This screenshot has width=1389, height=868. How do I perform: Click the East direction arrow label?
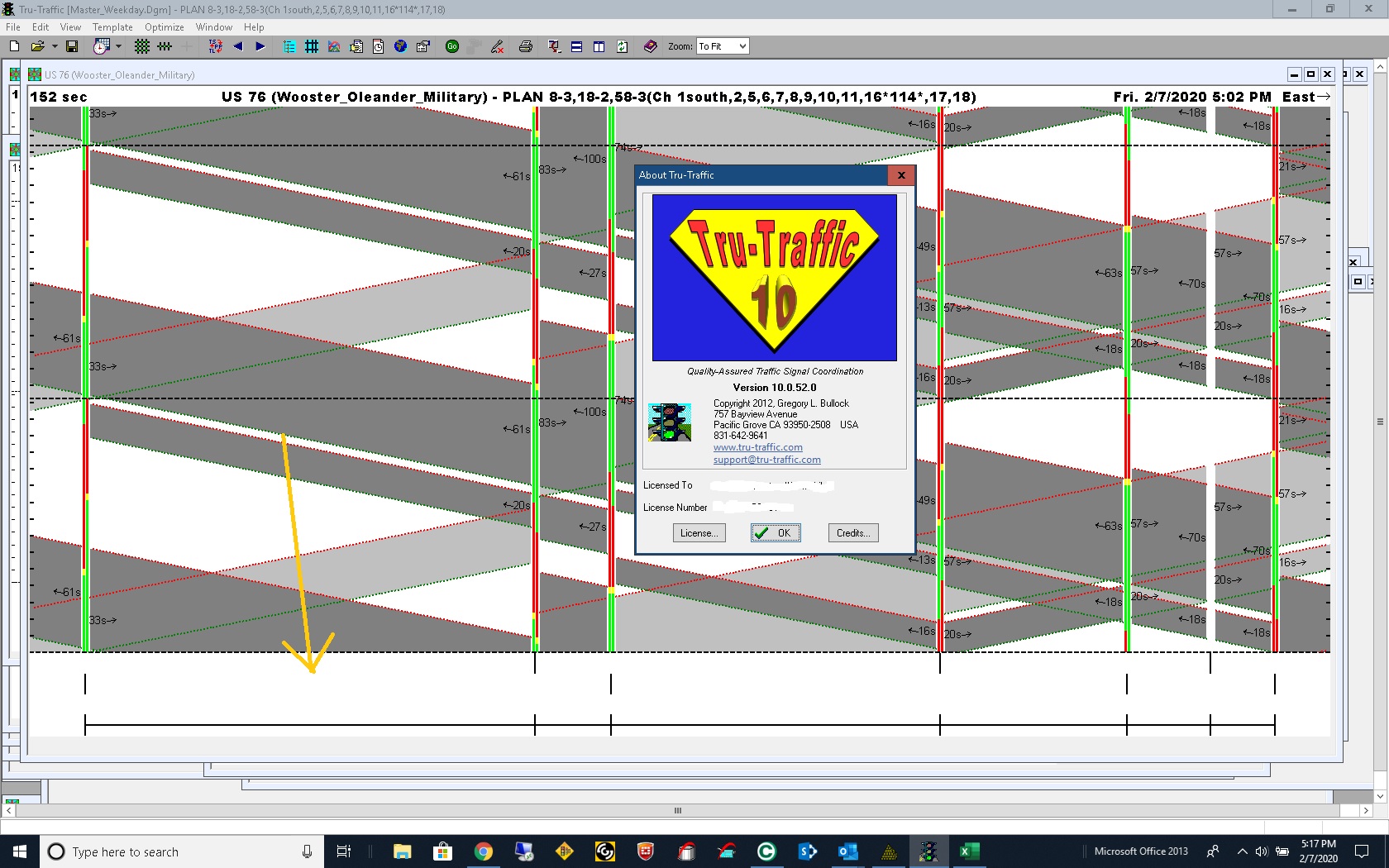1306,97
